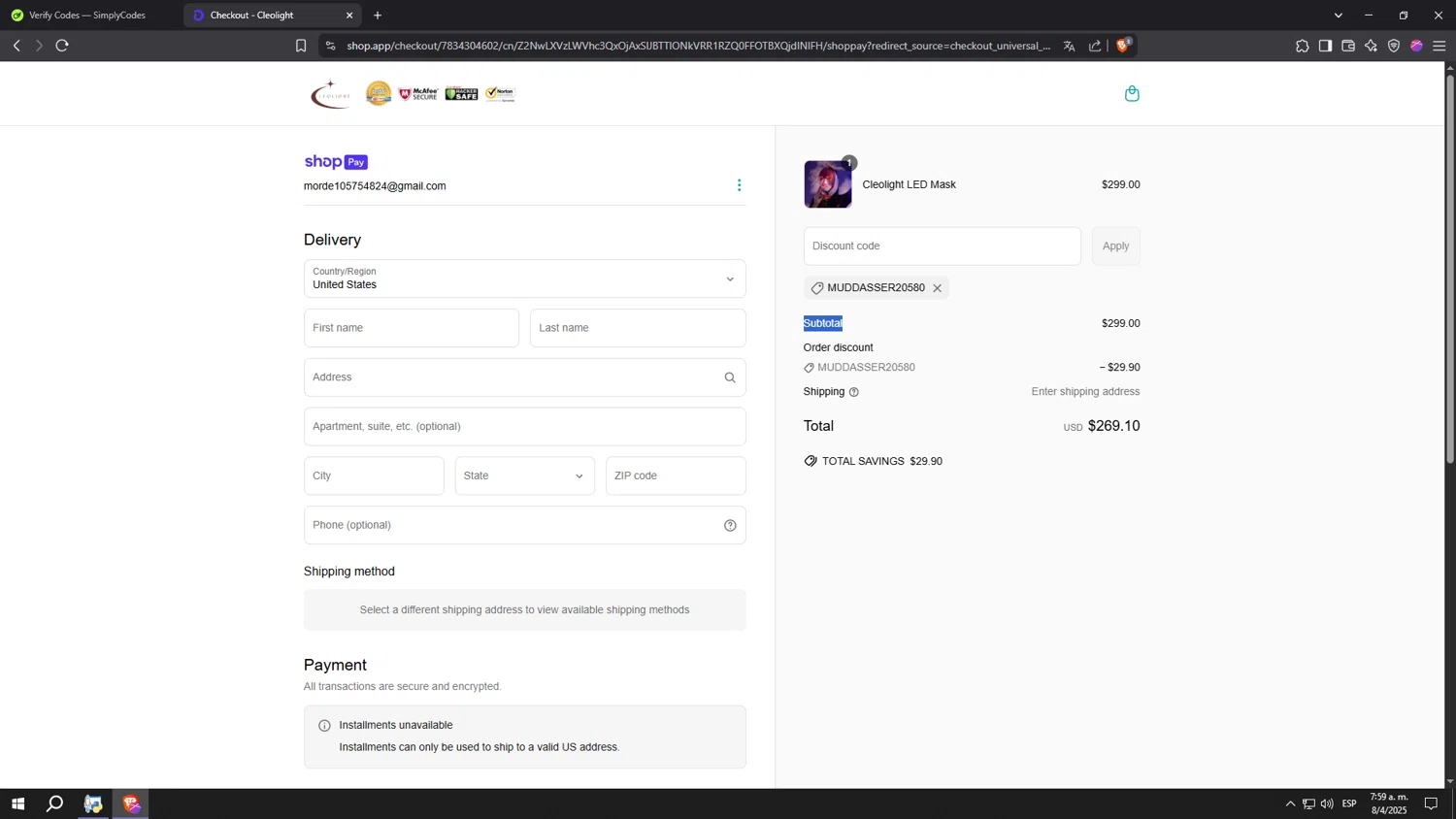Screen dimensions: 1456x819
Task: Click the TOTAL SAVINGS $29.90 text
Action: 881,461
